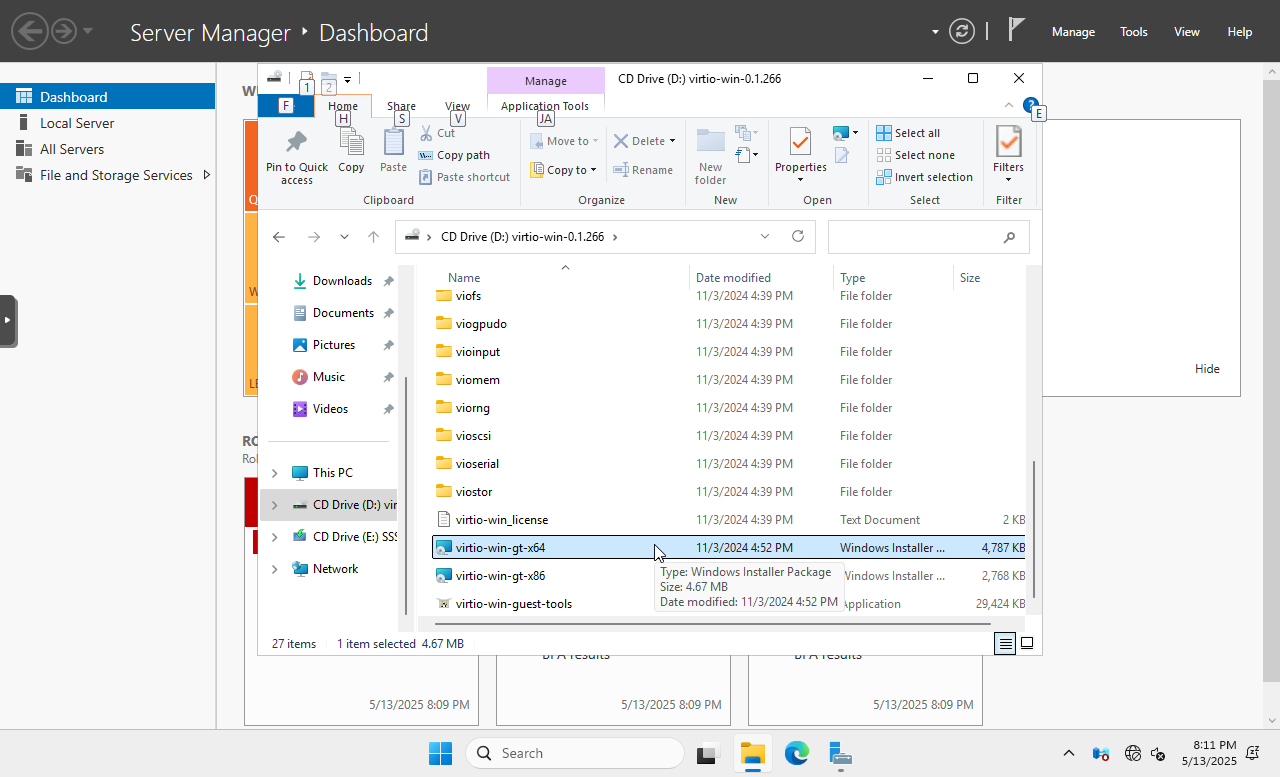Click the Pin to Quick access icon
The width and height of the screenshot is (1280, 777).
[296, 143]
